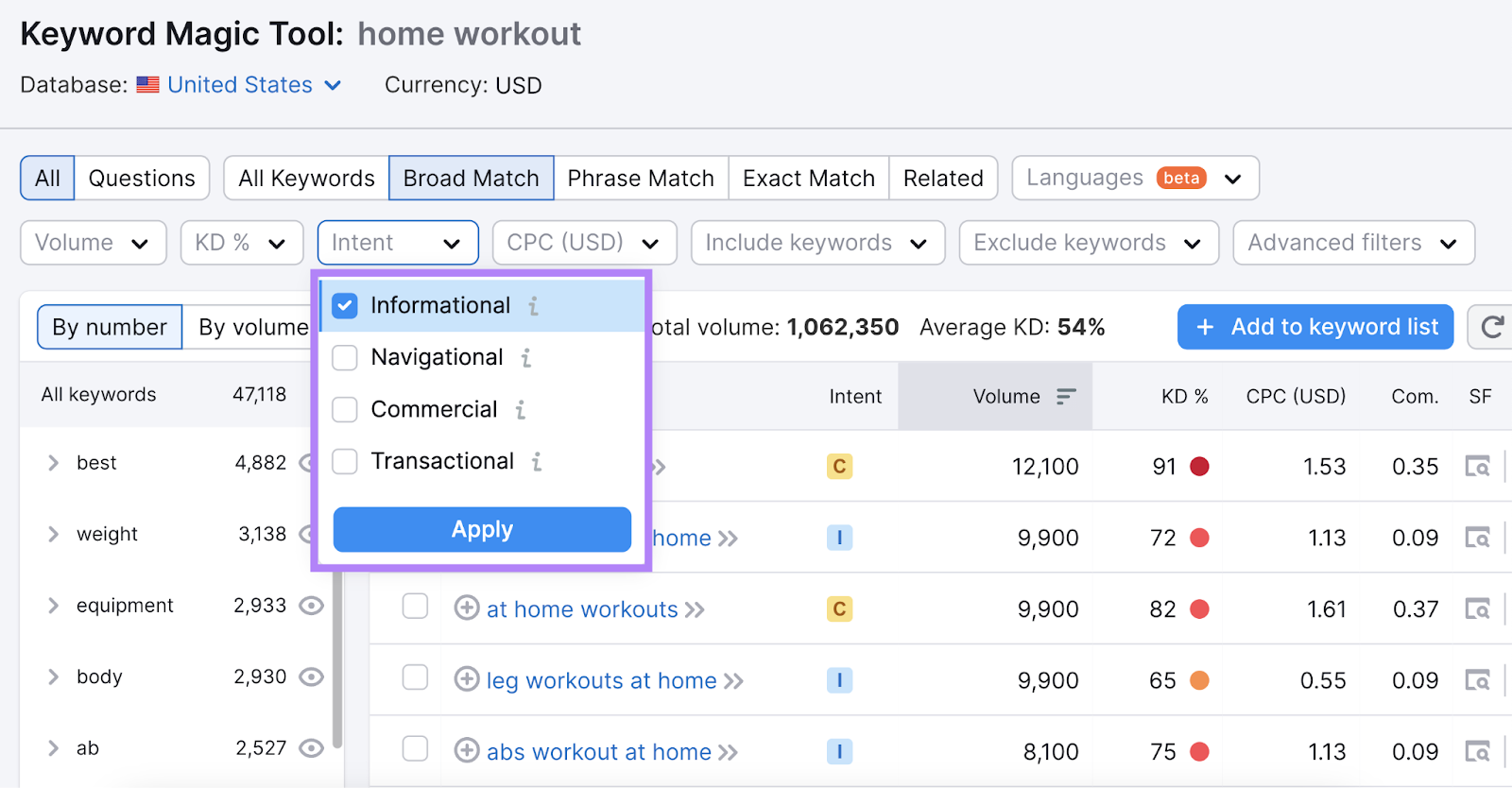Expand the "weight" keyword group
Image resolution: width=1512 pixels, height=788 pixels.
[x=54, y=534]
